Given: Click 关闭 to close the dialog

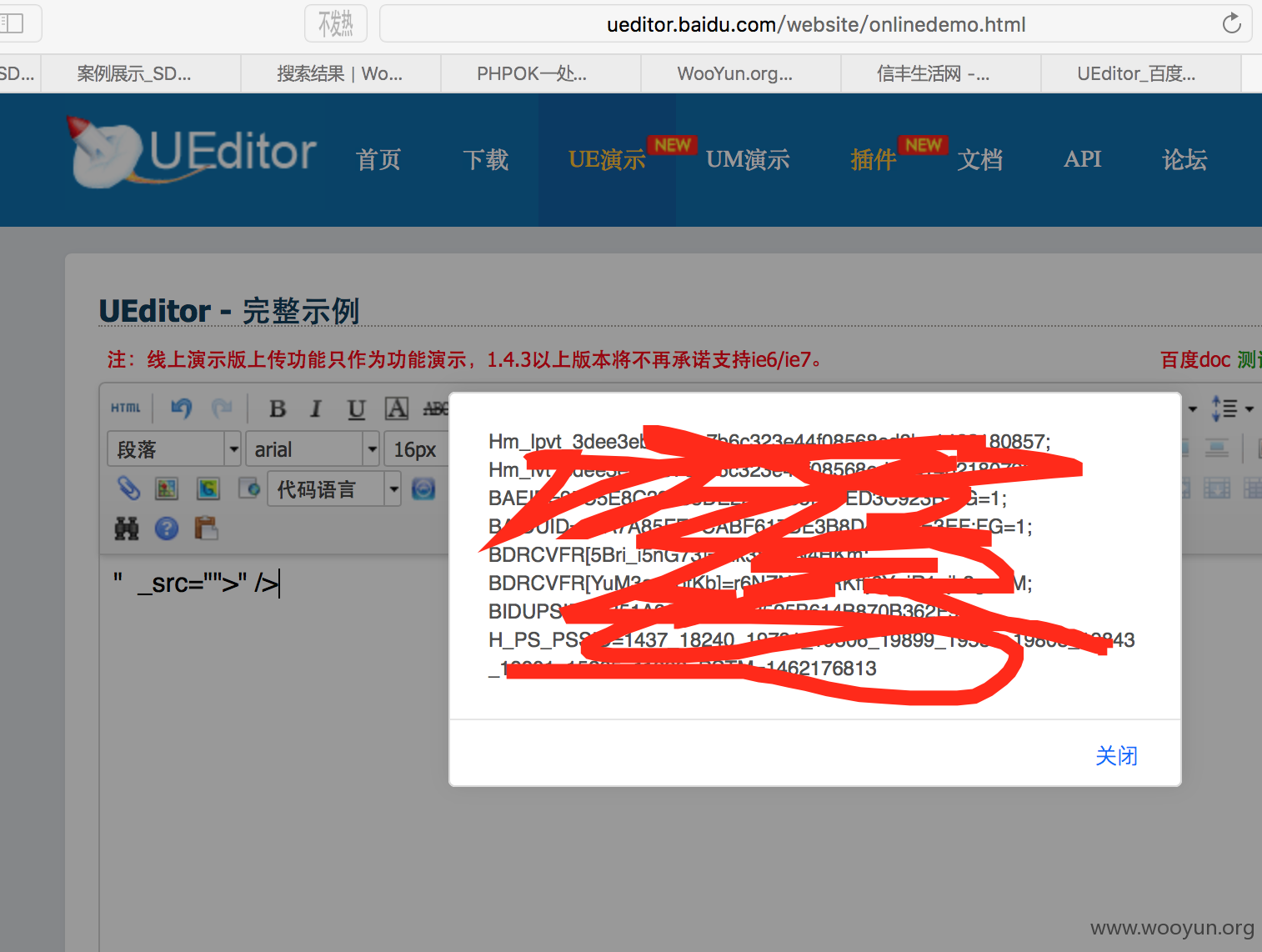Looking at the screenshot, I should click(x=1116, y=755).
